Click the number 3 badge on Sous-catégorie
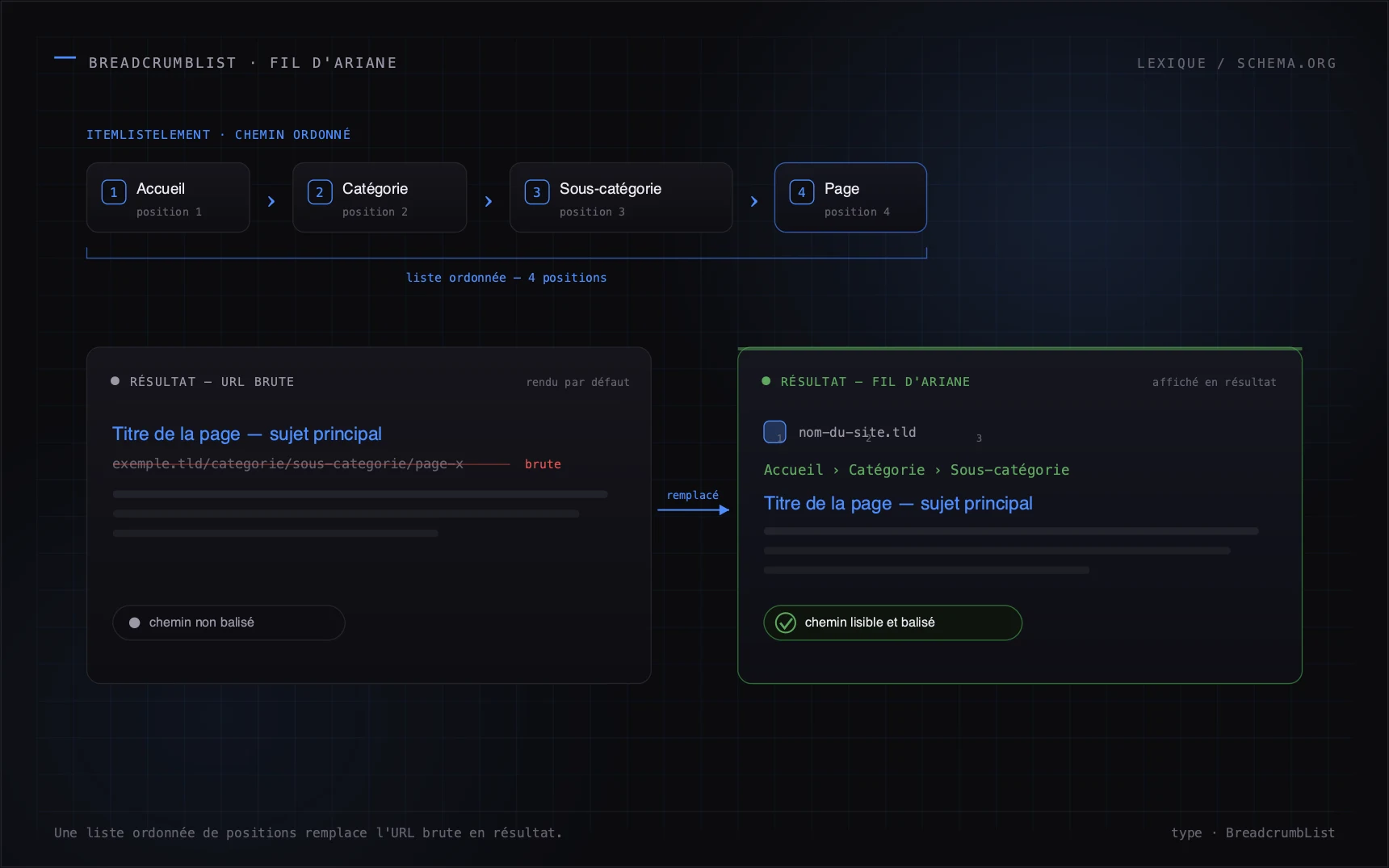This screenshot has width=1389, height=868. point(537,192)
